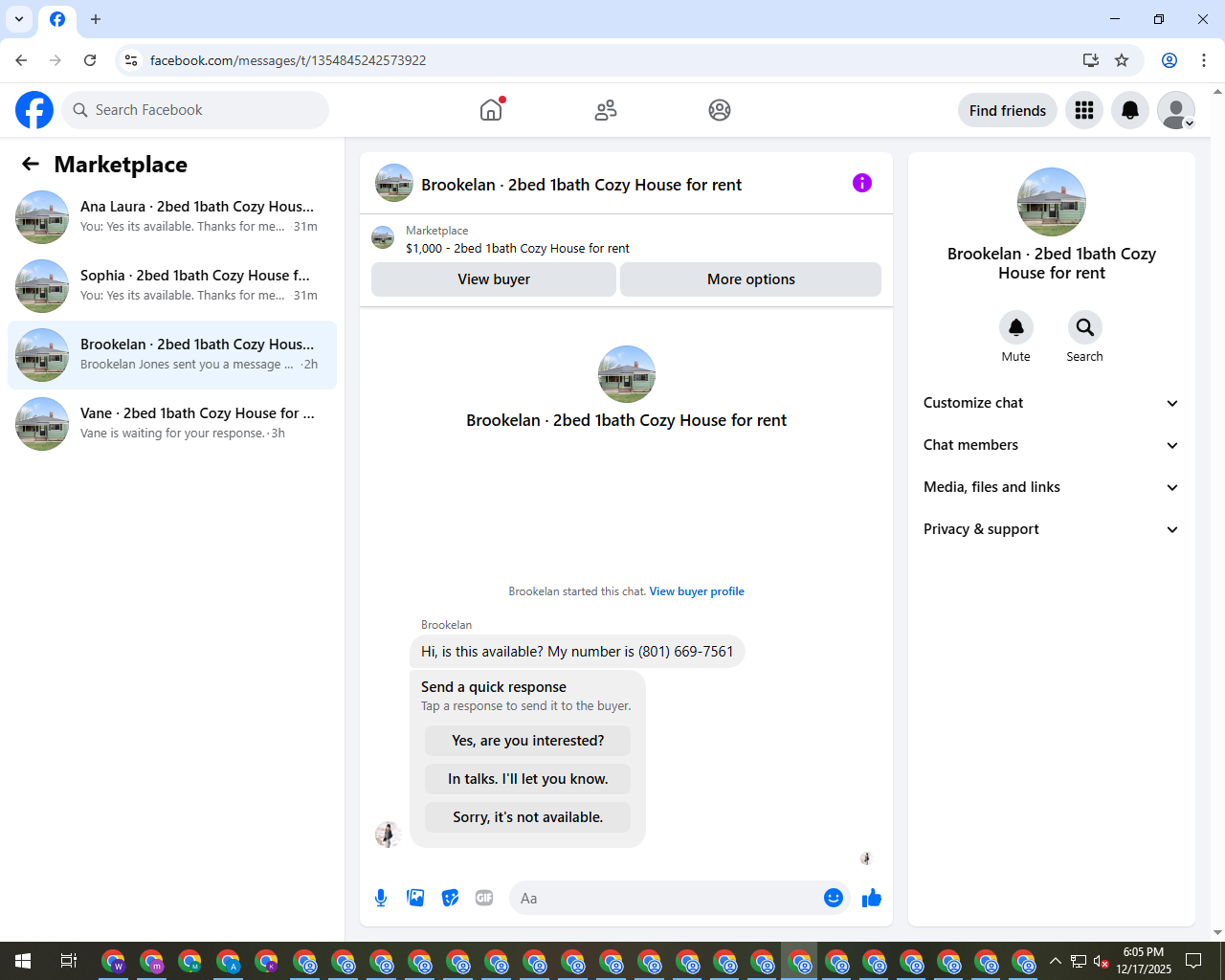
Task: Open the Ana Laura conversation
Action: coord(172,217)
